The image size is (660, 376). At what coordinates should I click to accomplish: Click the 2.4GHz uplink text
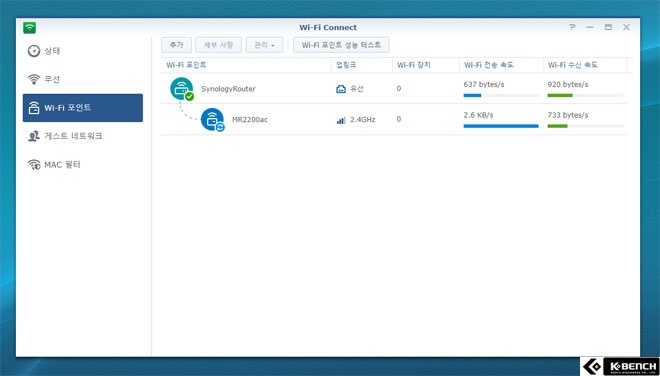click(362, 120)
